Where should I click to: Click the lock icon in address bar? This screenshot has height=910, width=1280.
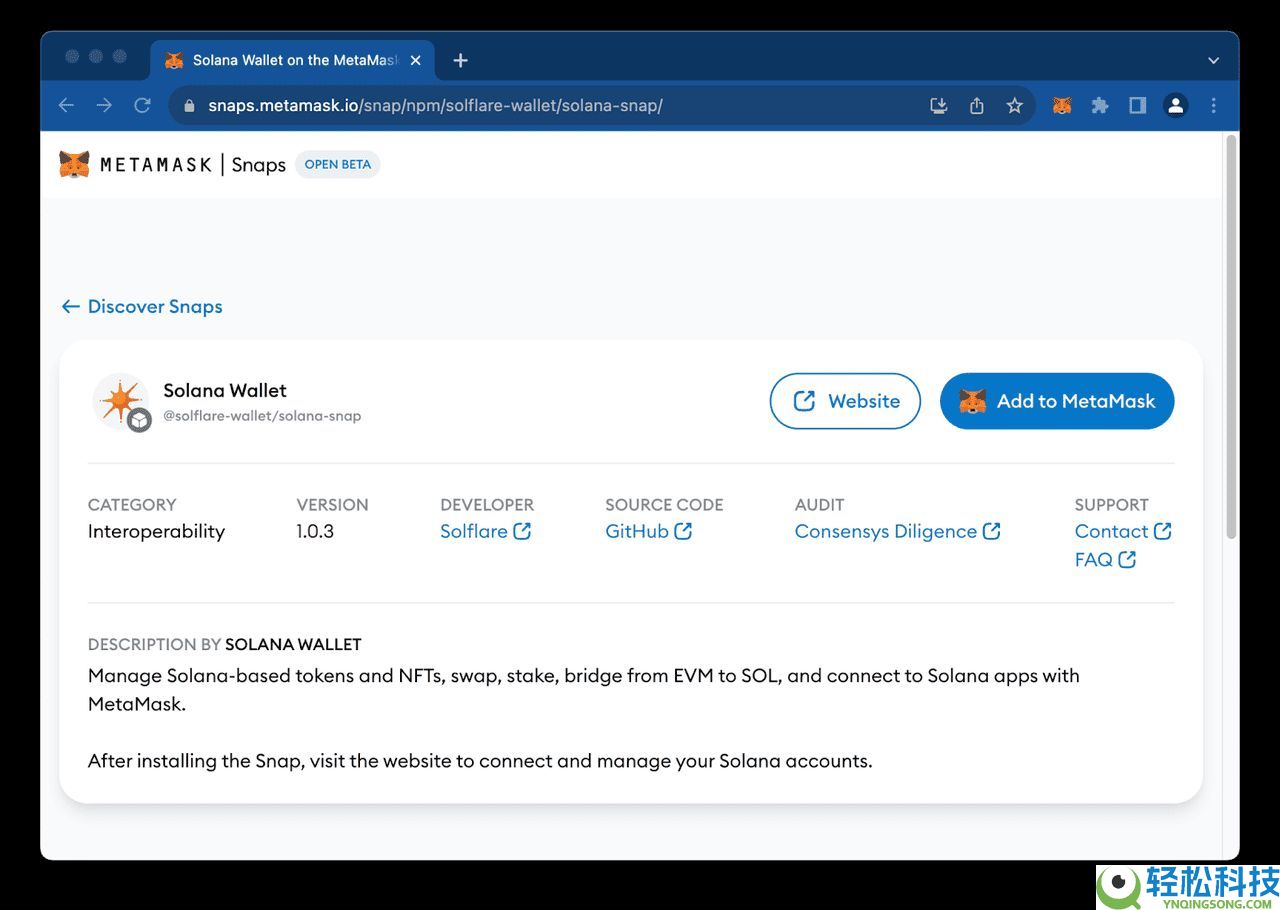coord(189,105)
